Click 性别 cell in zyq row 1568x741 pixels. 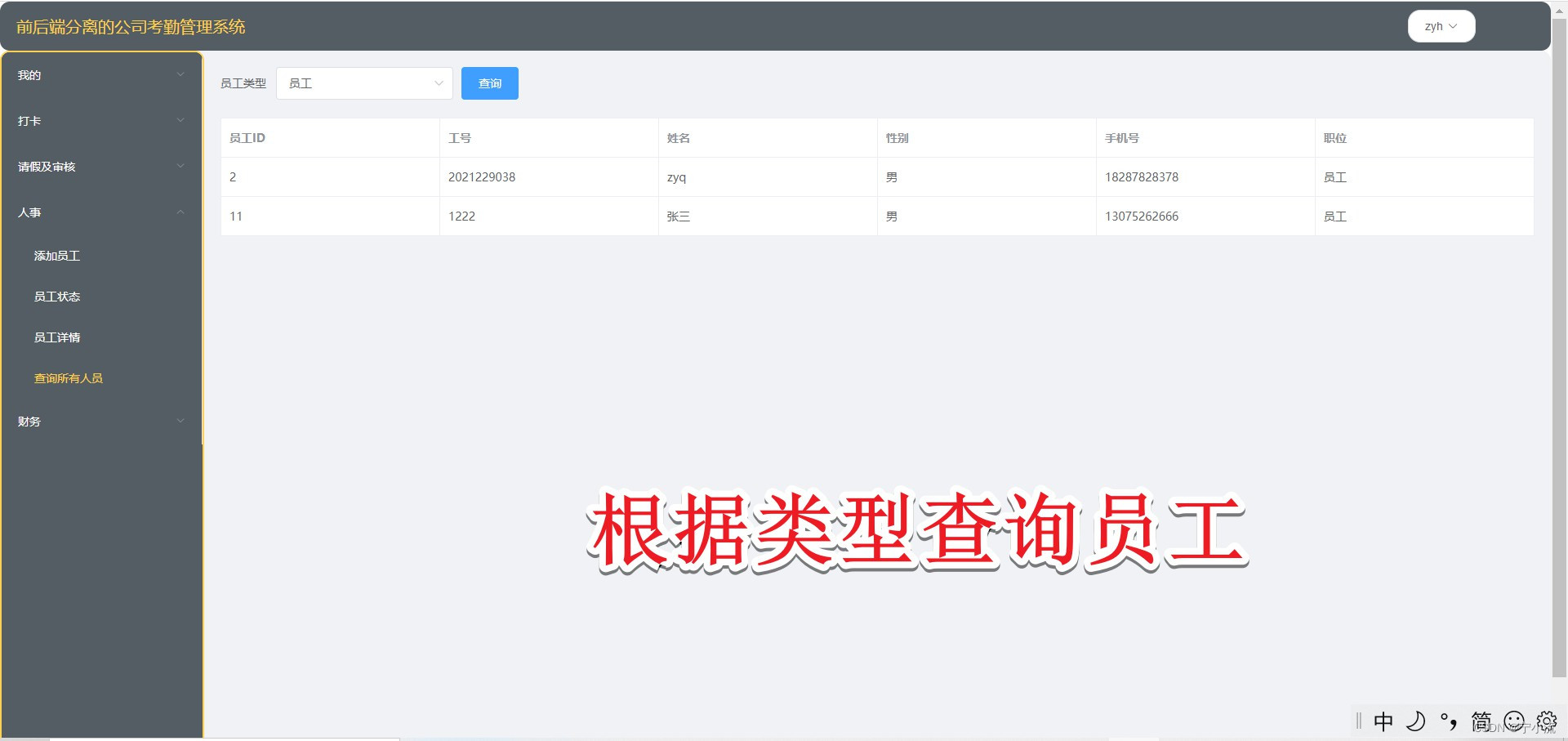click(987, 177)
